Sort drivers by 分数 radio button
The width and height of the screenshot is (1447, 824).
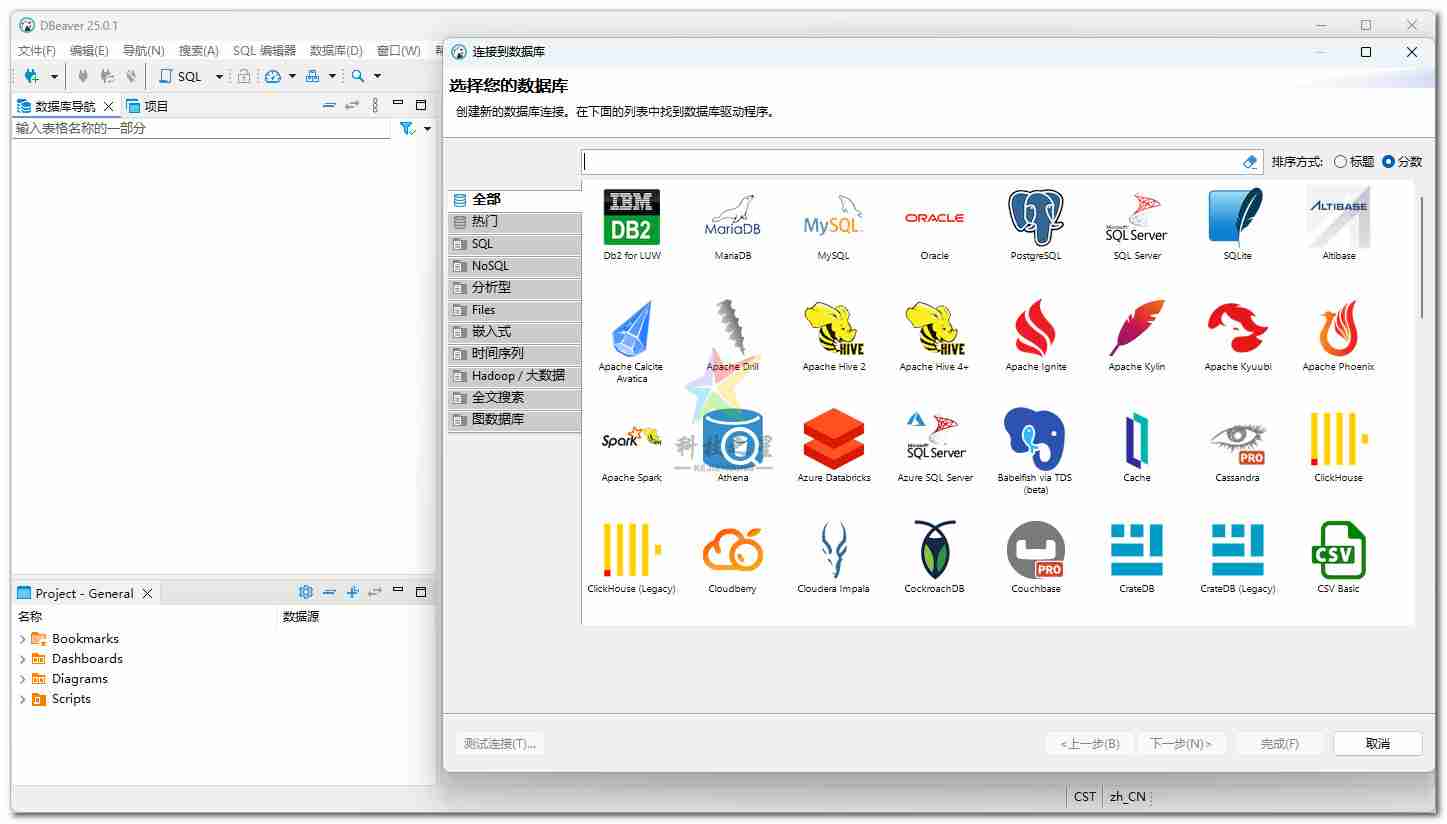click(1388, 162)
